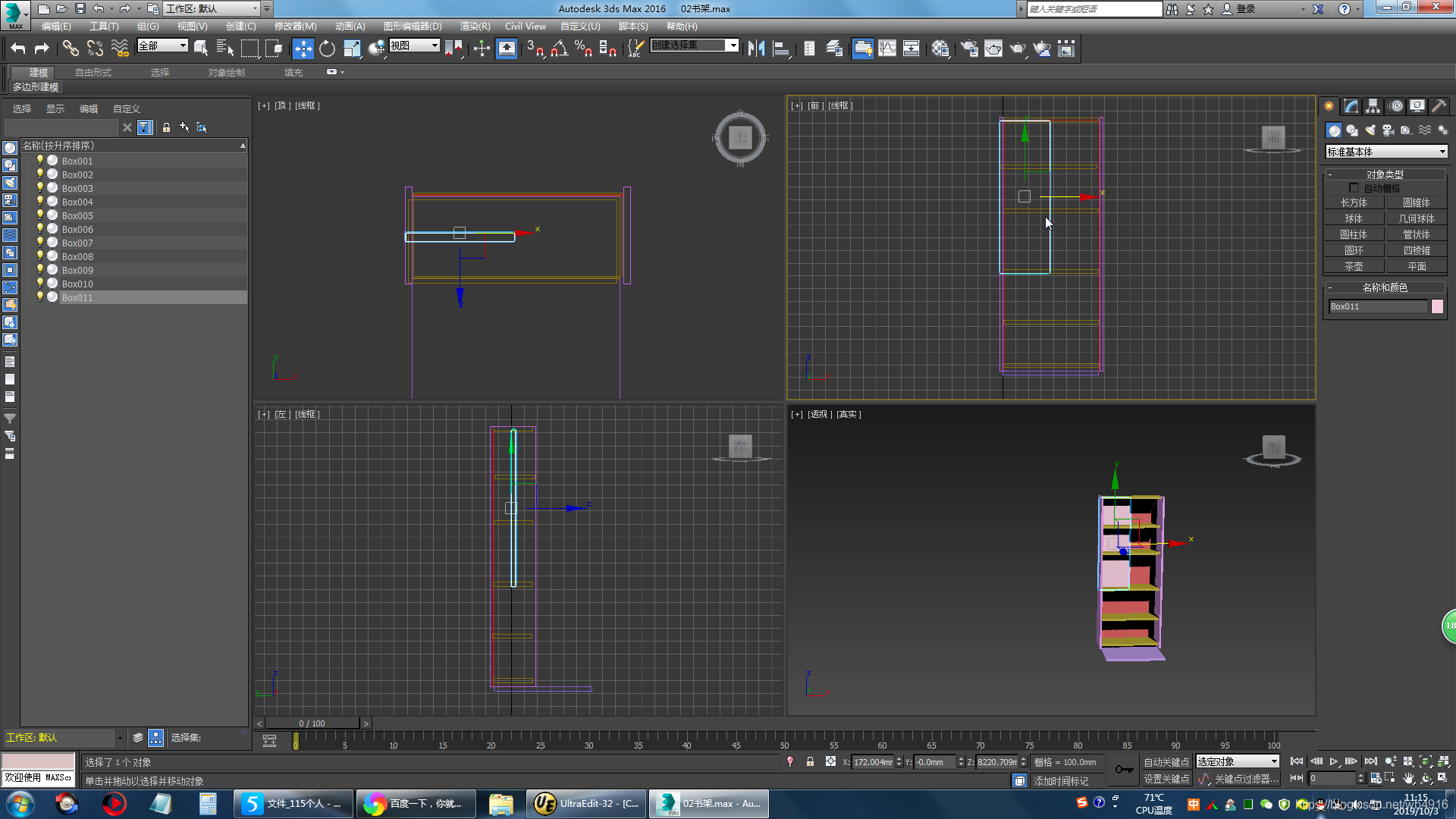The image size is (1456, 819).
Task: Open the 工作区: 默认 workspace dropdown in title bar
Action: tap(212, 9)
